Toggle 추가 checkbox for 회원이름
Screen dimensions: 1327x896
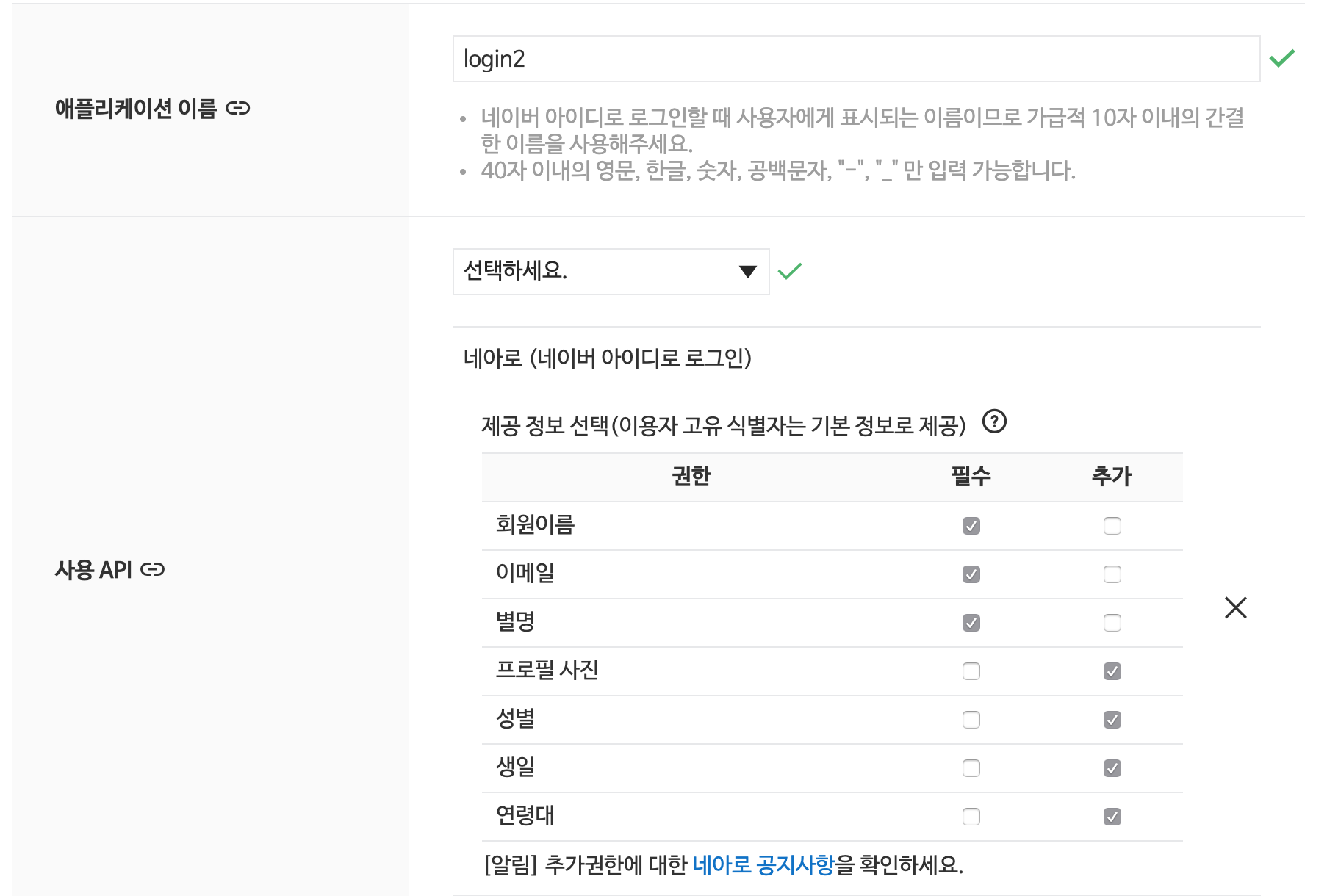click(1112, 526)
